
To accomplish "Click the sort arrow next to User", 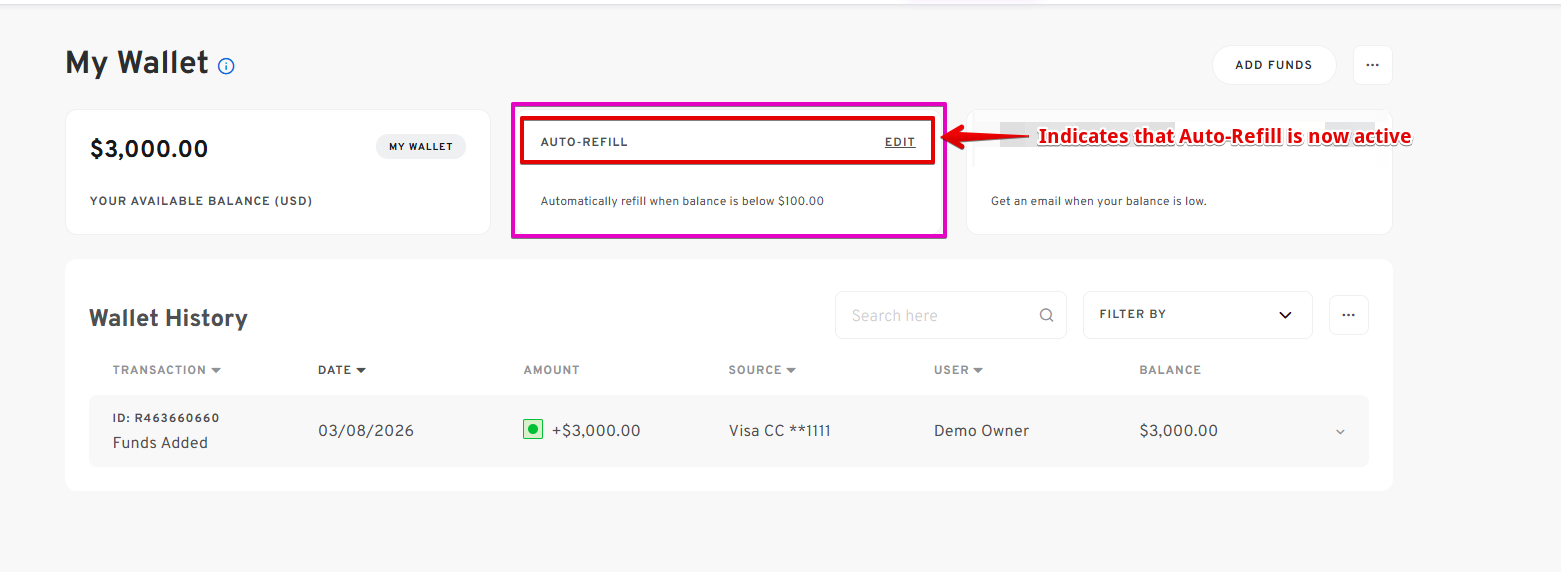I will pos(978,371).
